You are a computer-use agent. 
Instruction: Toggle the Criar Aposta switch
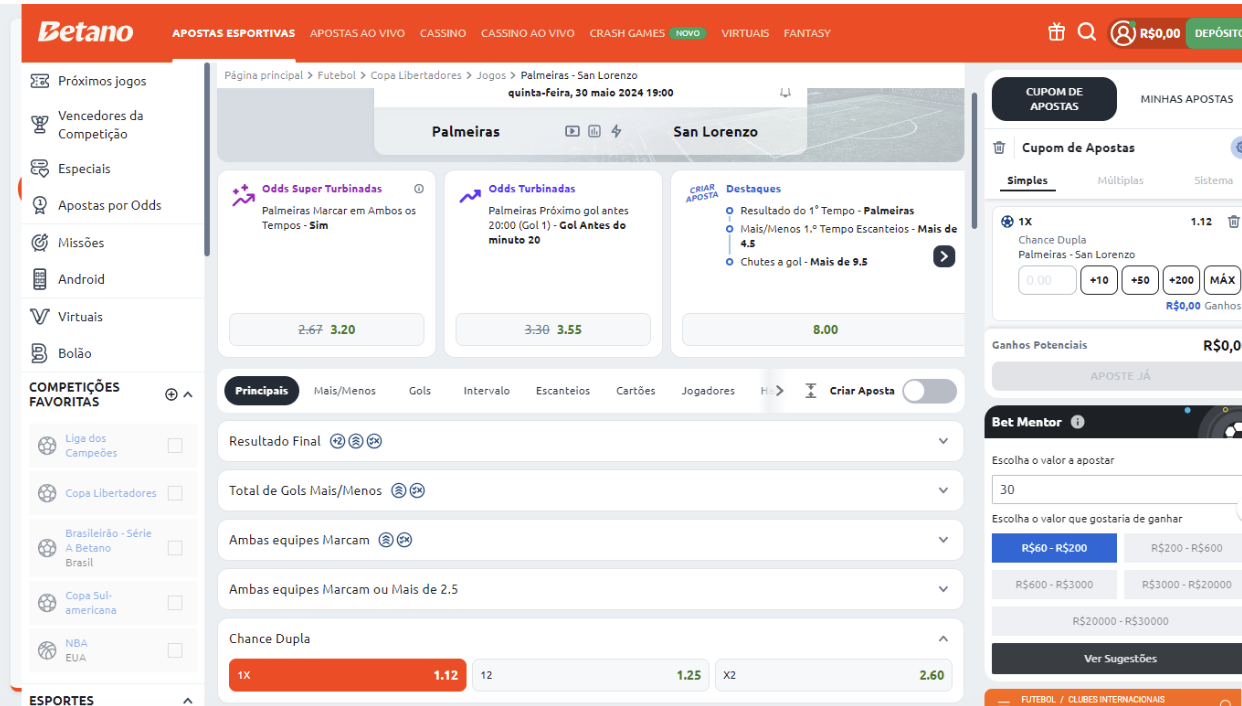[x=929, y=391]
